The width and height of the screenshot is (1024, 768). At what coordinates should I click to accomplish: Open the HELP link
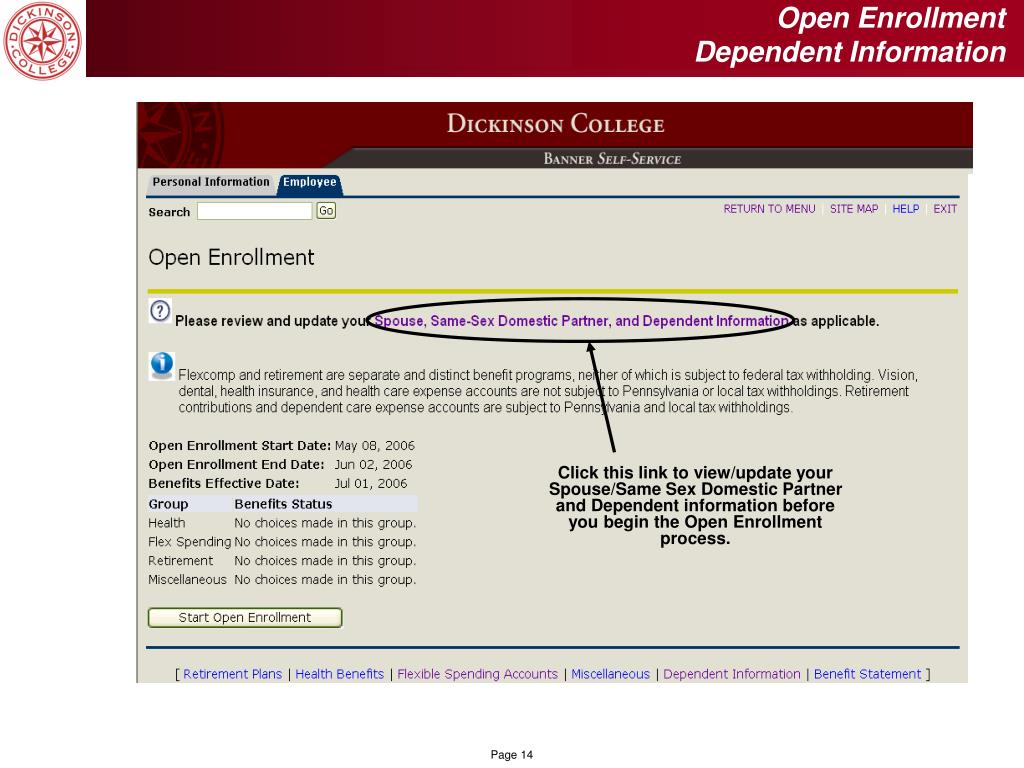[x=906, y=209]
